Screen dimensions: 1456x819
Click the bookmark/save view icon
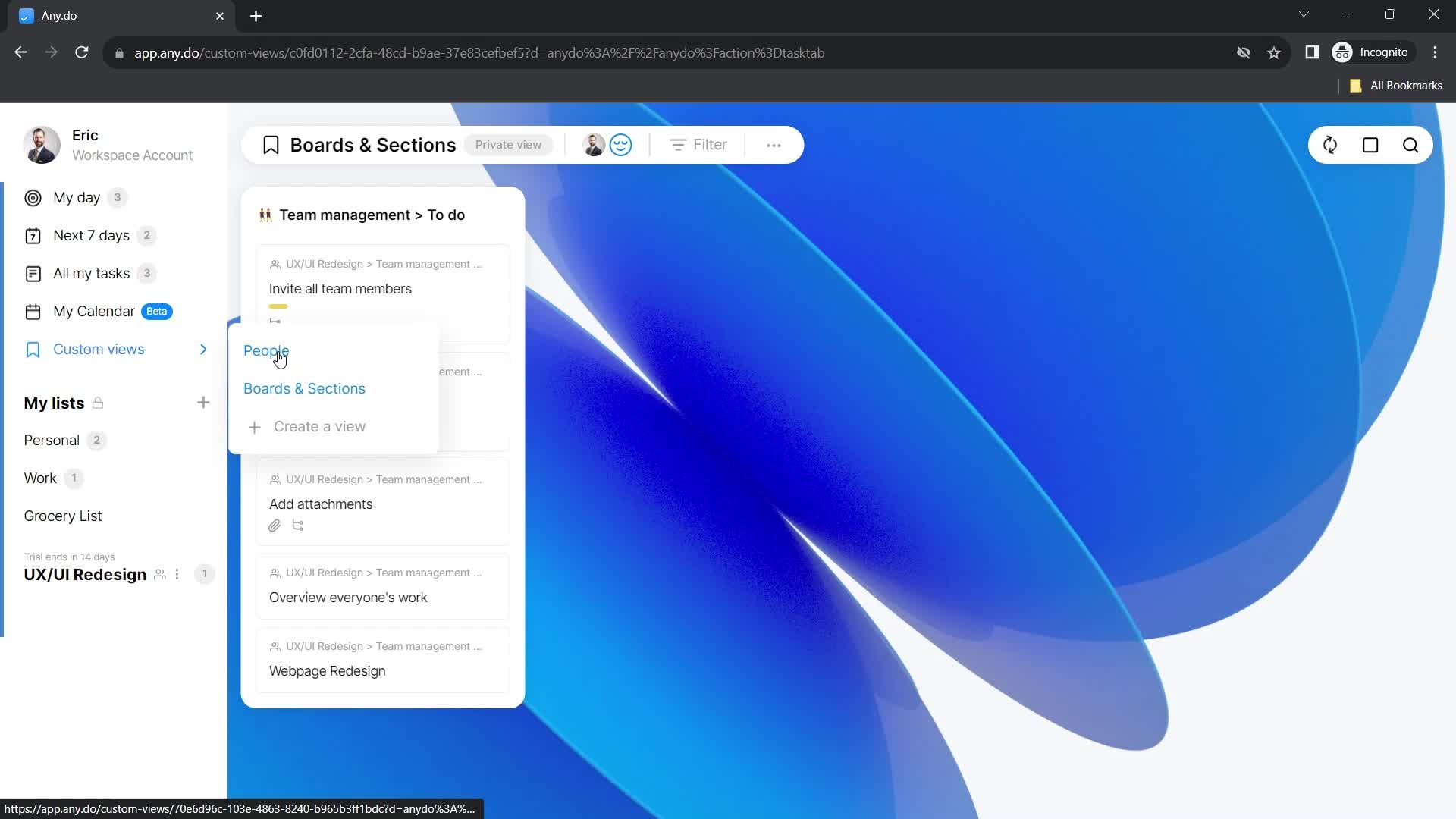[x=270, y=144]
